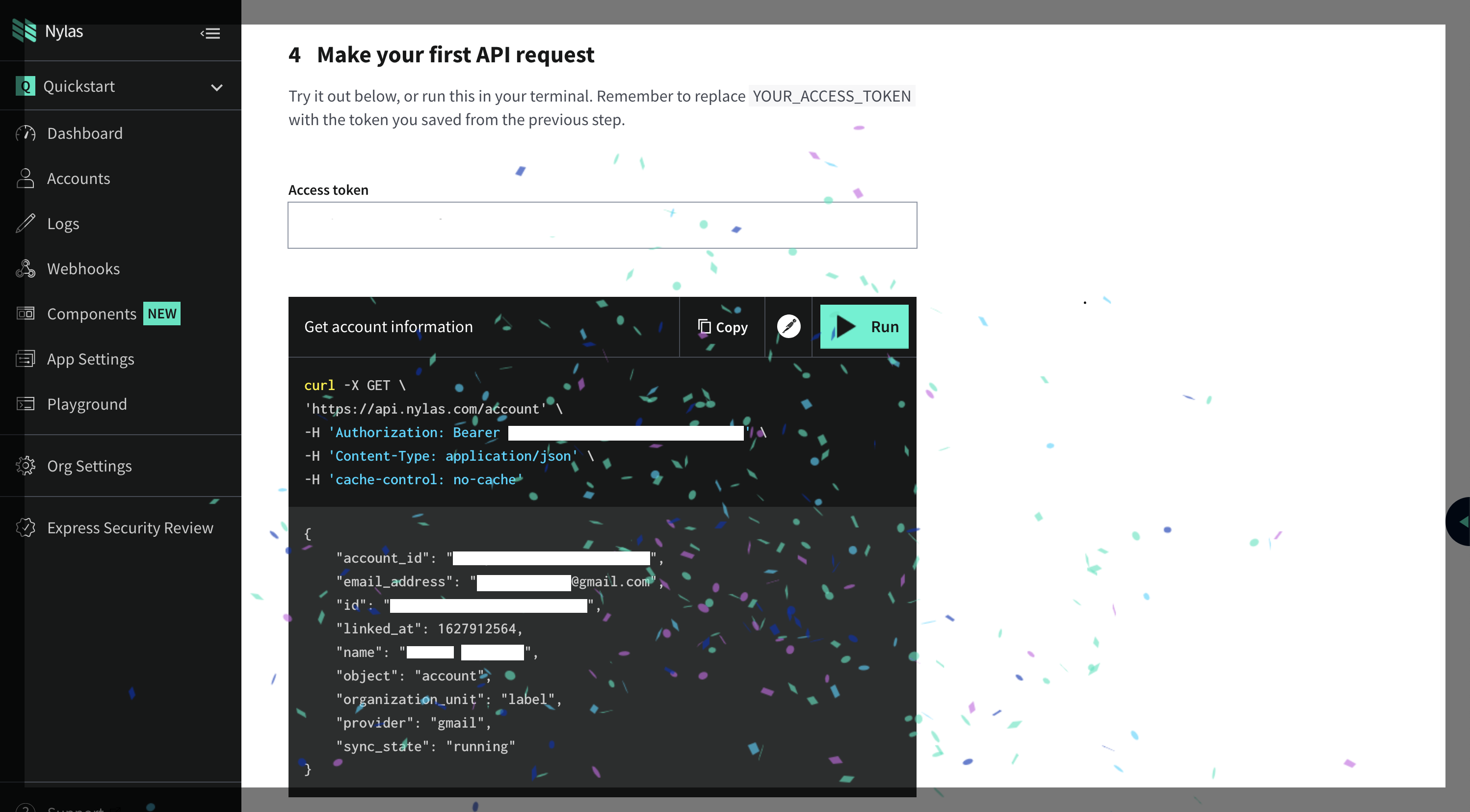The width and height of the screenshot is (1470, 812).
Task: Click the Webhooks icon in sidebar
Action: pyautogui.click(x=25, y=268)
